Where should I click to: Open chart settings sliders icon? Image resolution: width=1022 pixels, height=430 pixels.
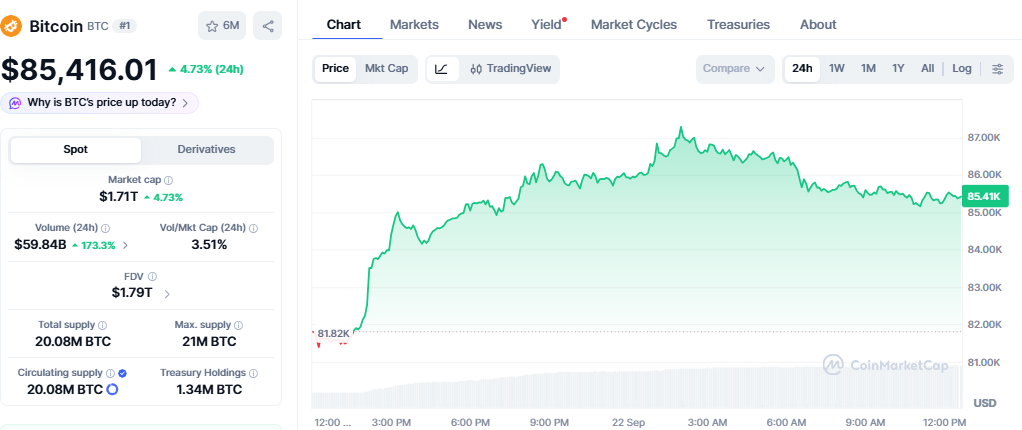pos(997,69)
